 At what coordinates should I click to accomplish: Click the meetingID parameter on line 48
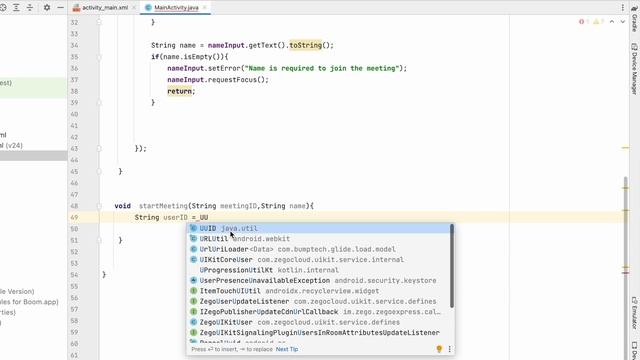tap(239, 206)
